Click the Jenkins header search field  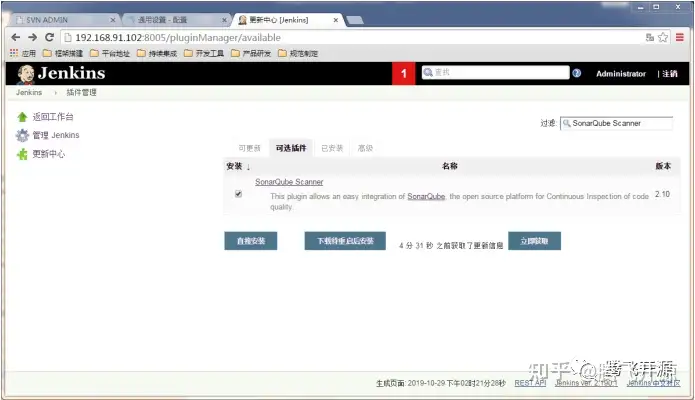coord(495,72)
